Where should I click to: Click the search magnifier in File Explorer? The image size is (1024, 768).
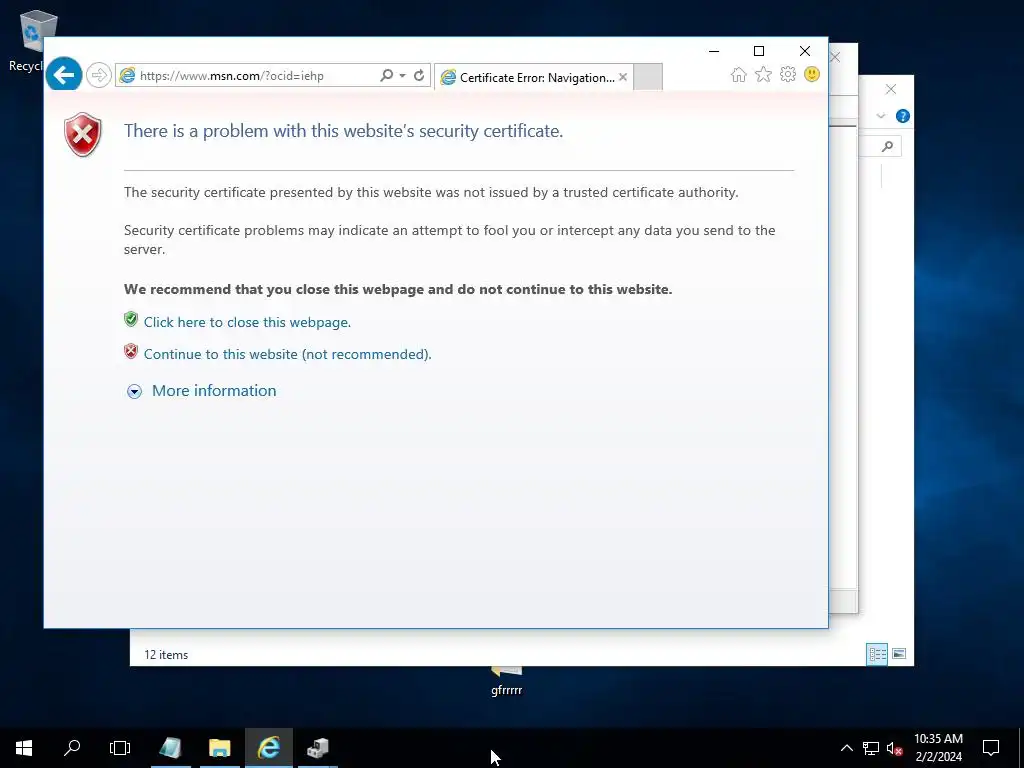coord(887,146)
